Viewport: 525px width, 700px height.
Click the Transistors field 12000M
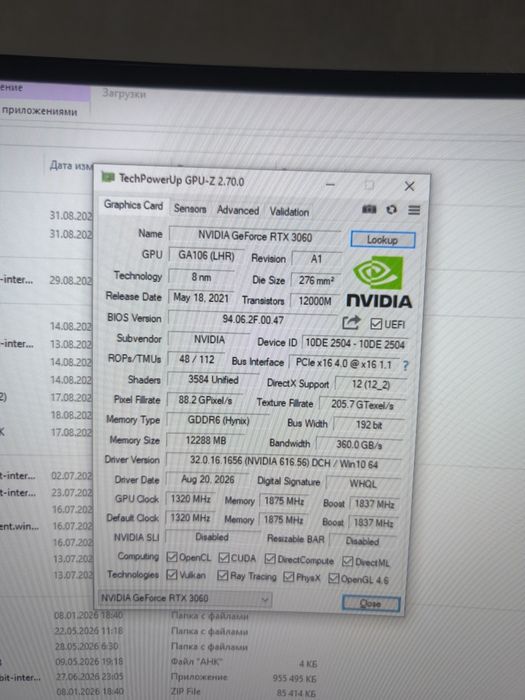315,301
